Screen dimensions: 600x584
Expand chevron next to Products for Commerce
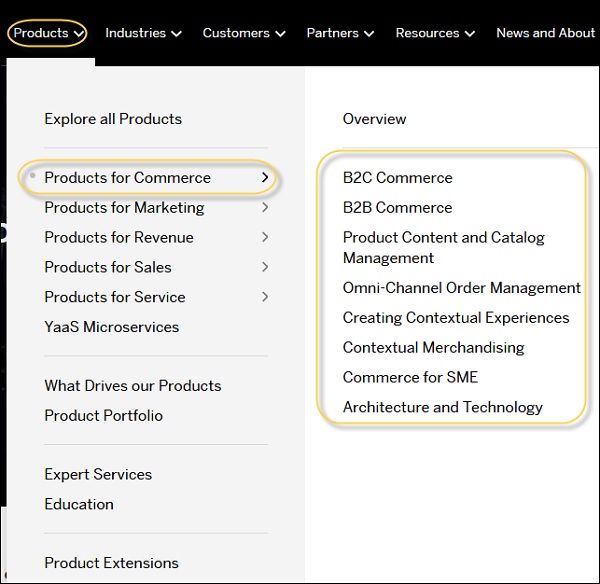pyautogui.click(x=265, y=178)
